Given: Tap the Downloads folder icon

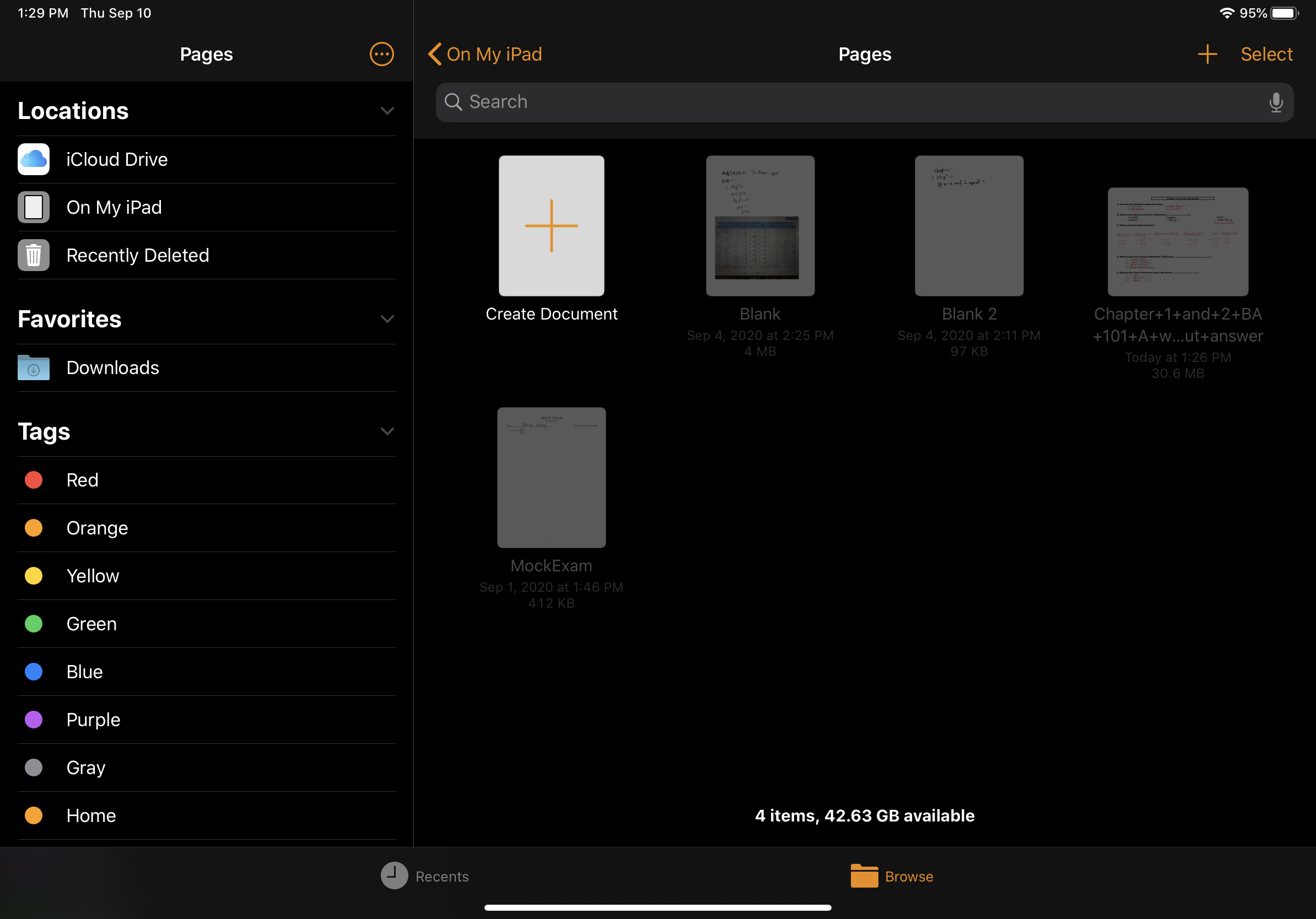Looking at the screenshot, I should (33, 368).
